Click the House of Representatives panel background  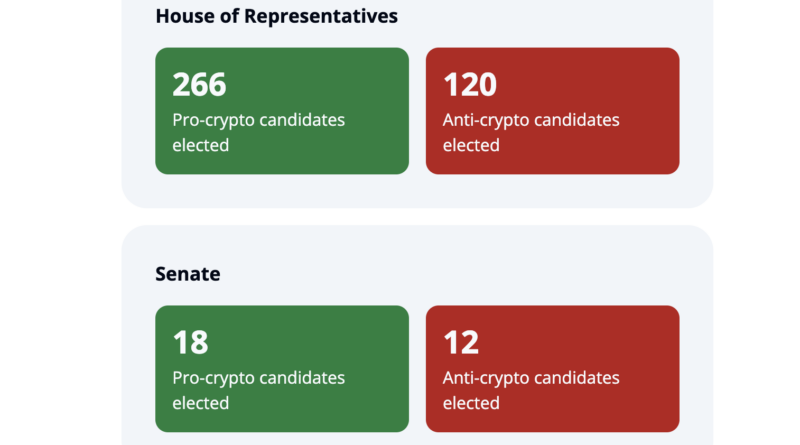click(417, 190)
